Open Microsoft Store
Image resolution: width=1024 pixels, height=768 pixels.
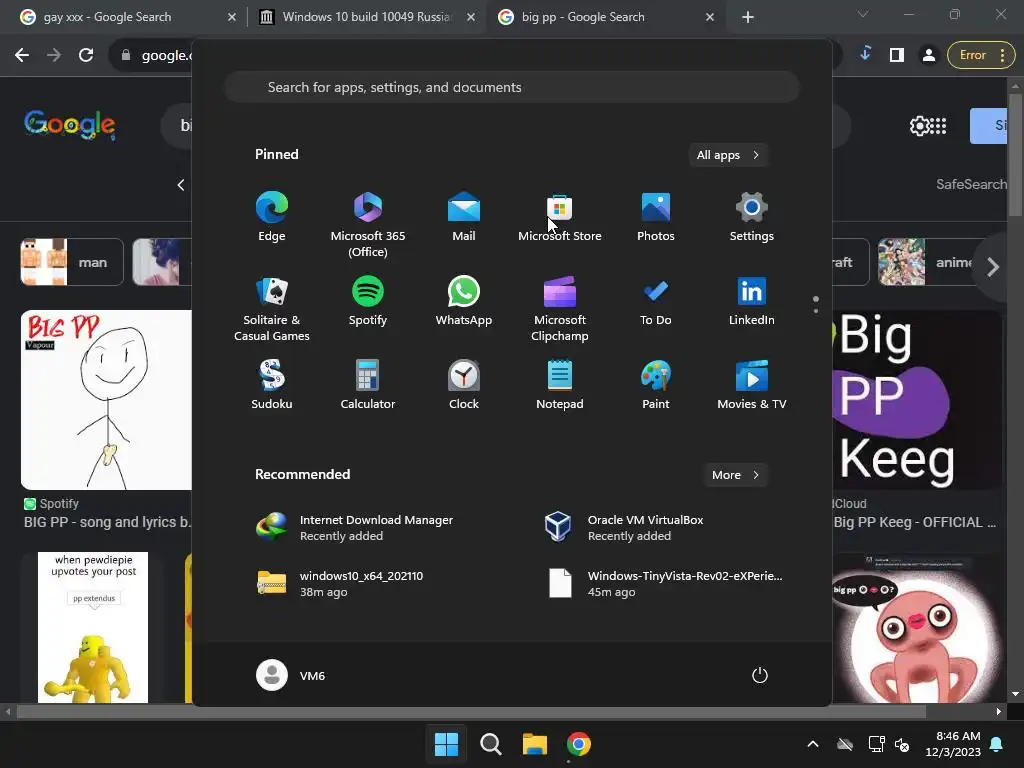(x=560, y=217)
